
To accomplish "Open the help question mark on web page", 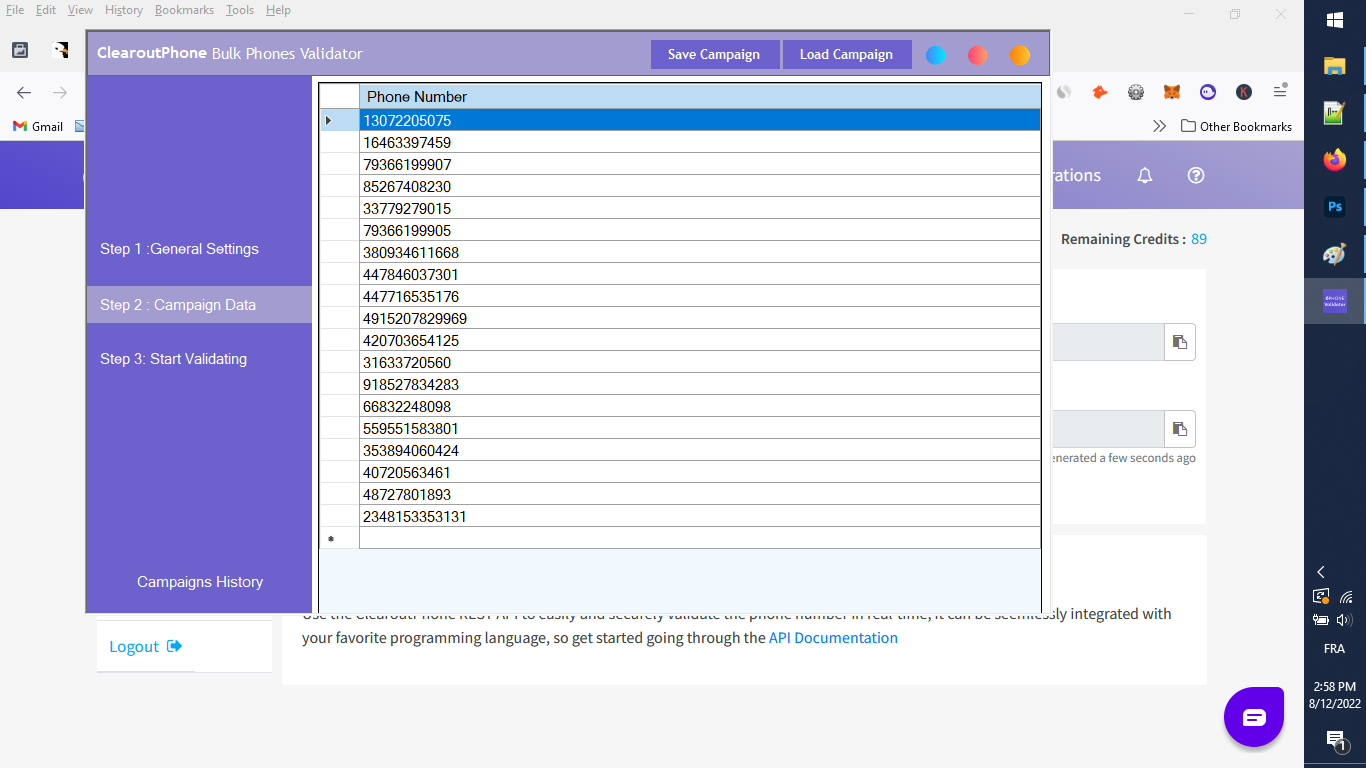I will tap(1196, 175).
